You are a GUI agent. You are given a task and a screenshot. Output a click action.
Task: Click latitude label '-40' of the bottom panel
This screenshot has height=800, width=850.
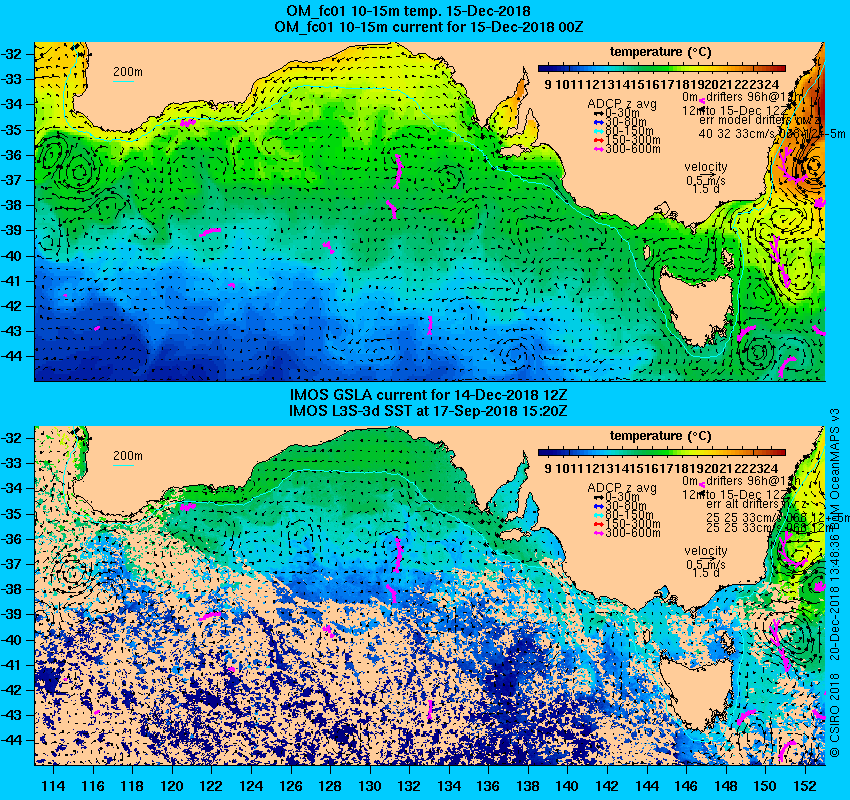[12, 639]
